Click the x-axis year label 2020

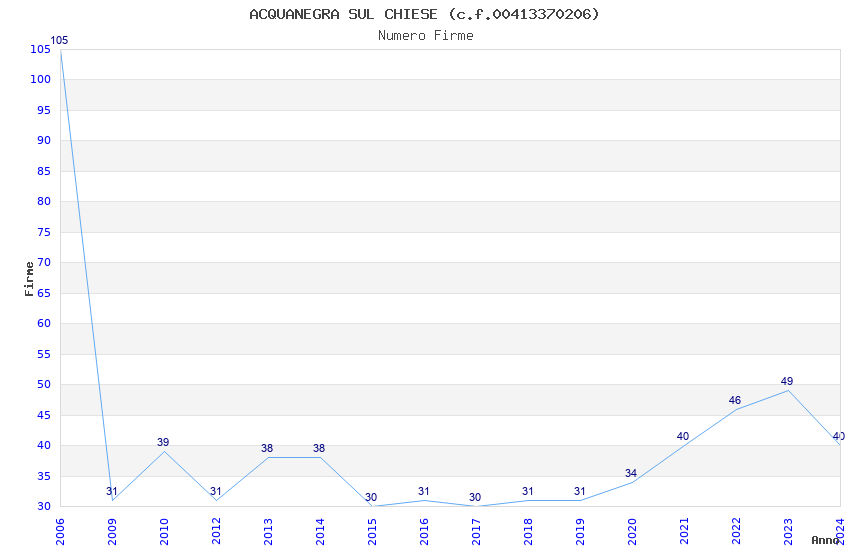(x=633, y=532)
